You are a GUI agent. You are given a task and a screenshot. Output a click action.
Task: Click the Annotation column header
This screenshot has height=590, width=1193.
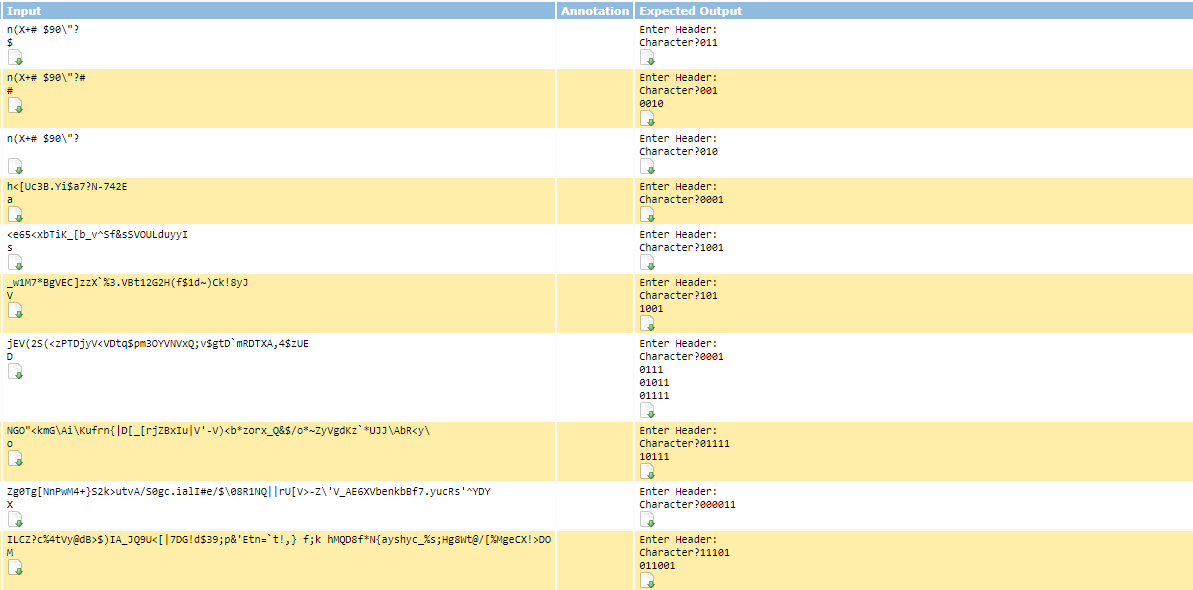click(595, 11)
